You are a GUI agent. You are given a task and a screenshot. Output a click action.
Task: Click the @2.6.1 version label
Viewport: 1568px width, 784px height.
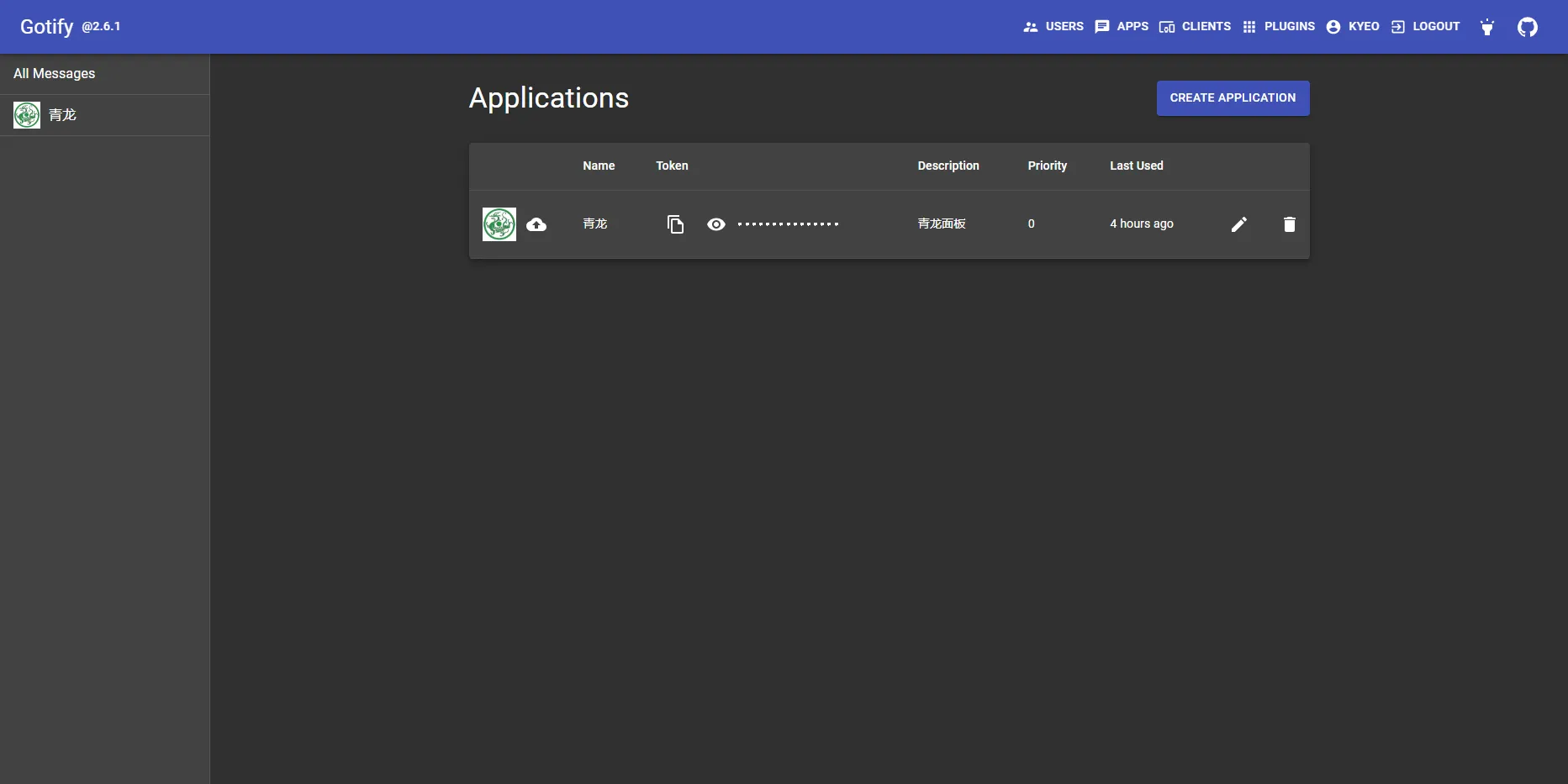click(101, 27)
